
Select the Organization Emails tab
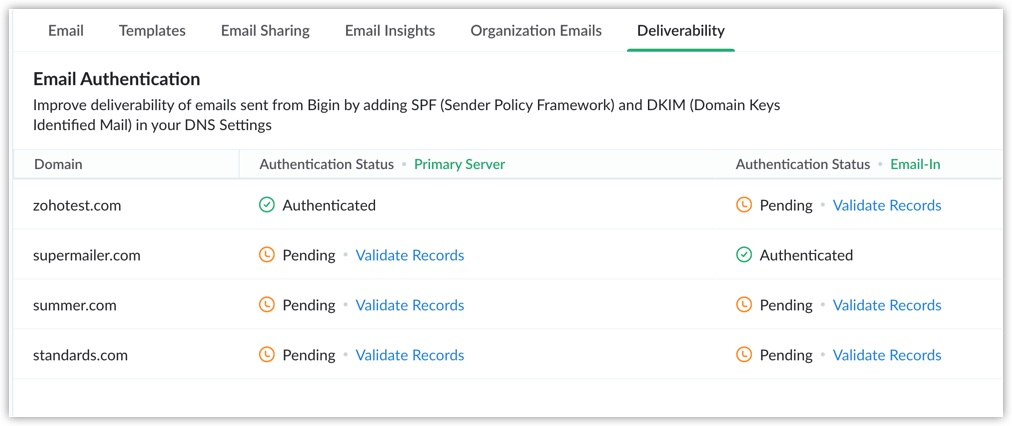(536, 30)
